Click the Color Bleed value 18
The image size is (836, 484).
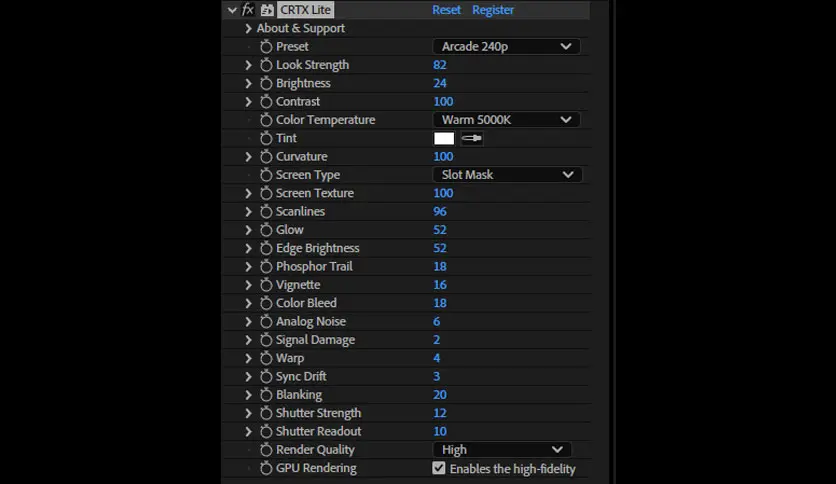[x=440, y=303]
